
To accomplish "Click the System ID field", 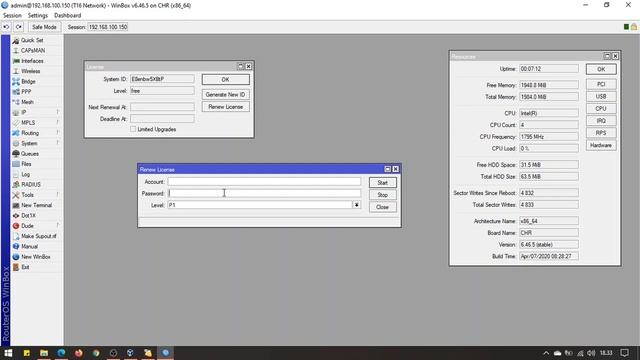I will (x=162, y=79).
